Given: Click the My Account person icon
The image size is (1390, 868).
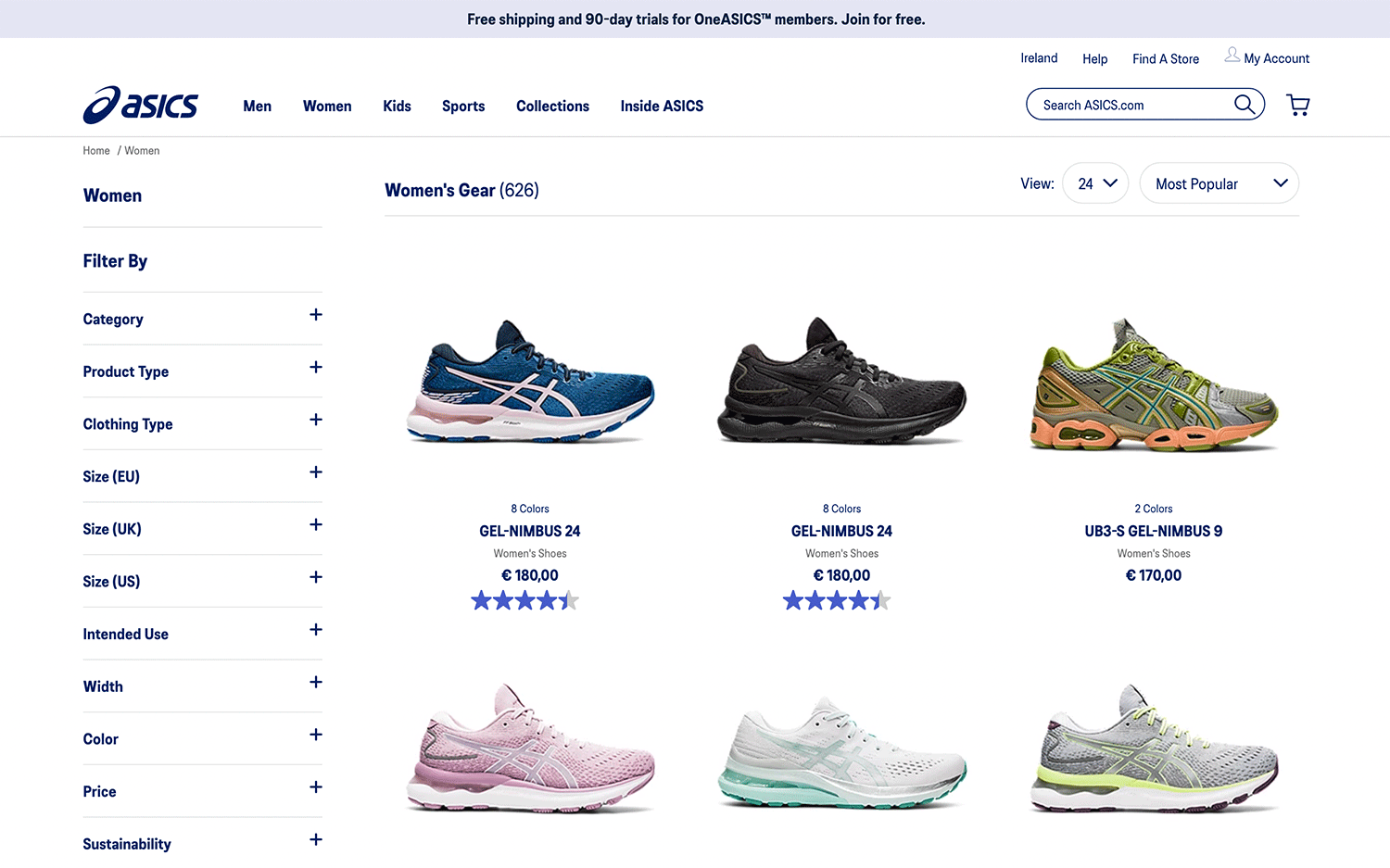Looking at the screenshot, I should (x=1232, y=55).
